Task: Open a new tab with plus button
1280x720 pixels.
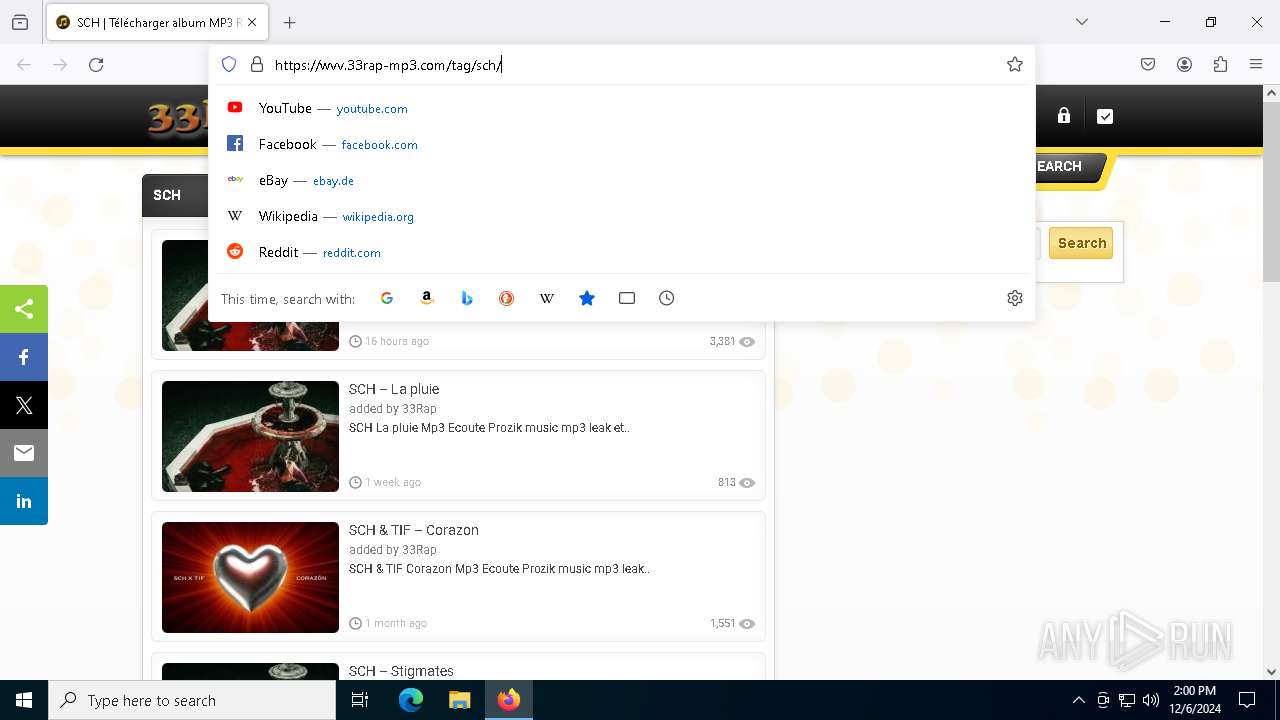Action: click(x=289, y=22)
